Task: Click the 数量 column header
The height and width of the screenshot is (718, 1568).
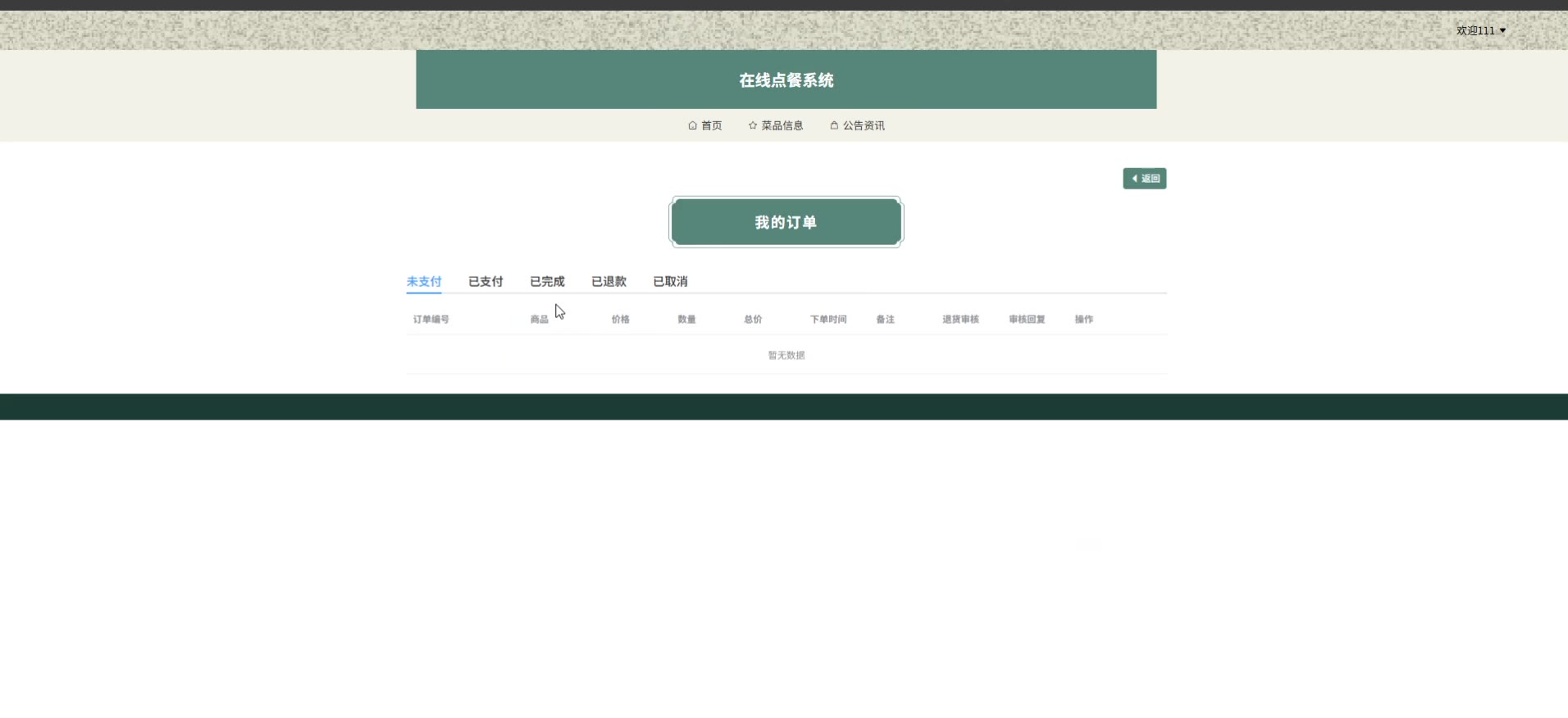Action: [x=687, y=320]
